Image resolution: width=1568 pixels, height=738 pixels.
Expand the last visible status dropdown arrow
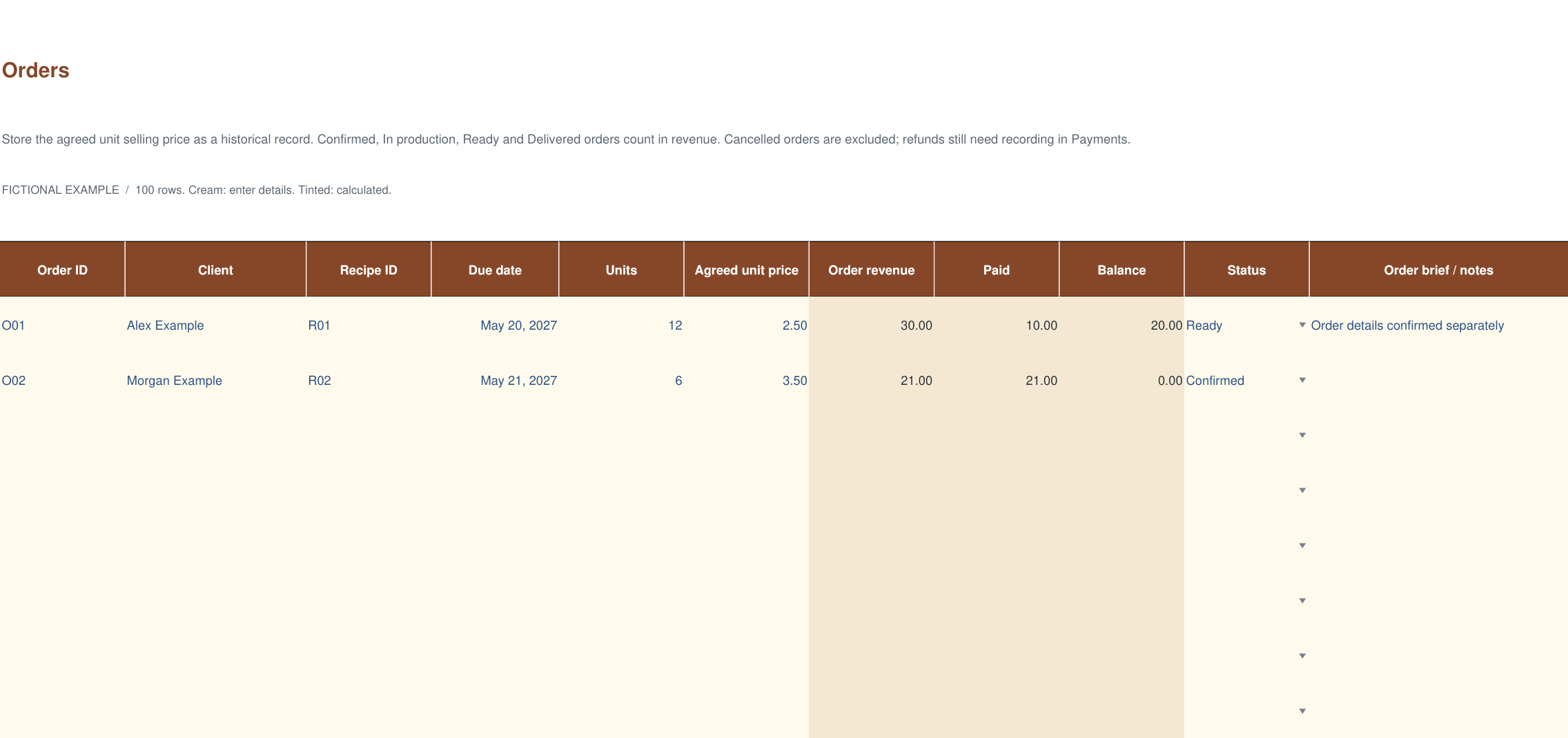coord(1302,711)
